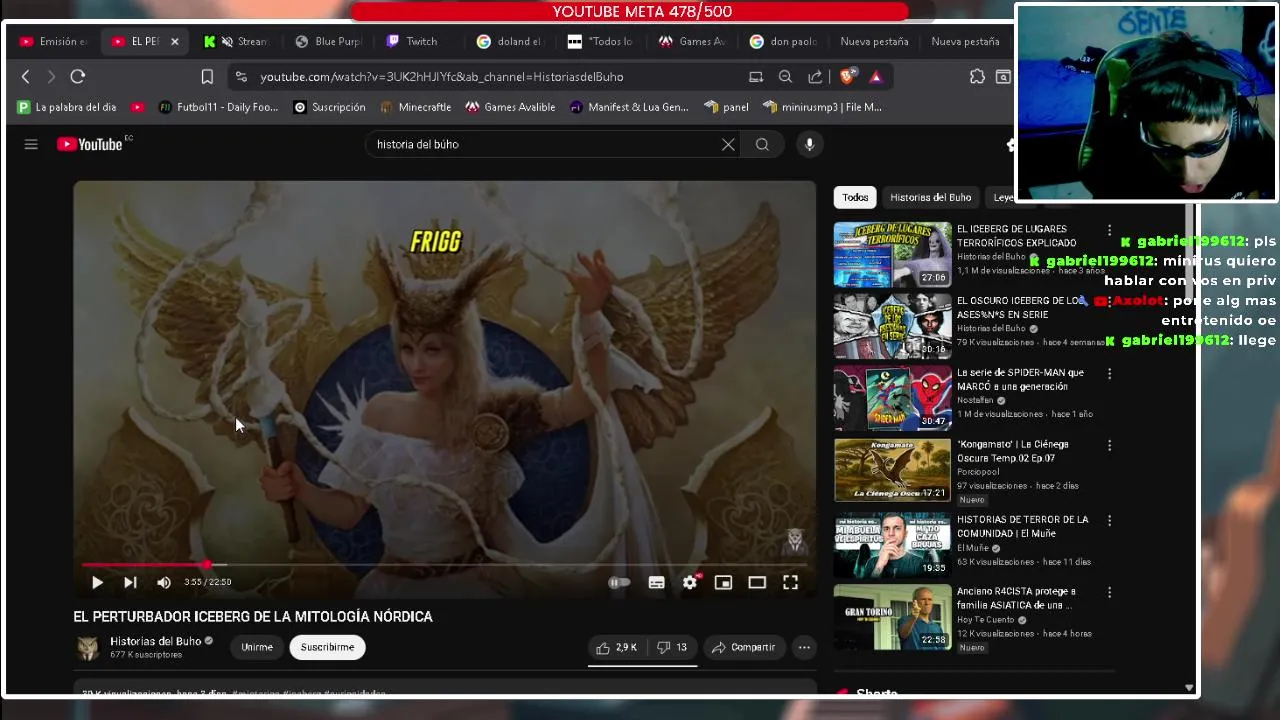Open Kongamato La Ciénega Oscura title
The height and width of the screenshot is (720, 1280).
1013,451
